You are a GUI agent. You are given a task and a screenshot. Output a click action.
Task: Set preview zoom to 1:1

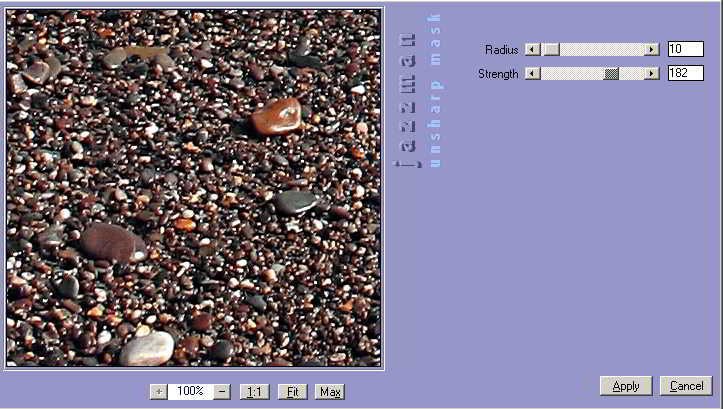[x=255, y=391]
